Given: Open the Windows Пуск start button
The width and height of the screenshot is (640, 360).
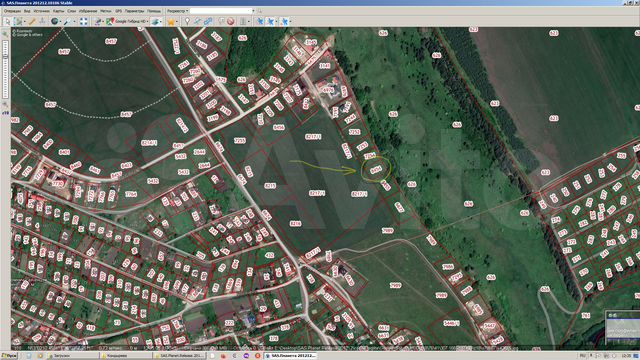Looking at the screenshot, I should click(x=9, y=356).
